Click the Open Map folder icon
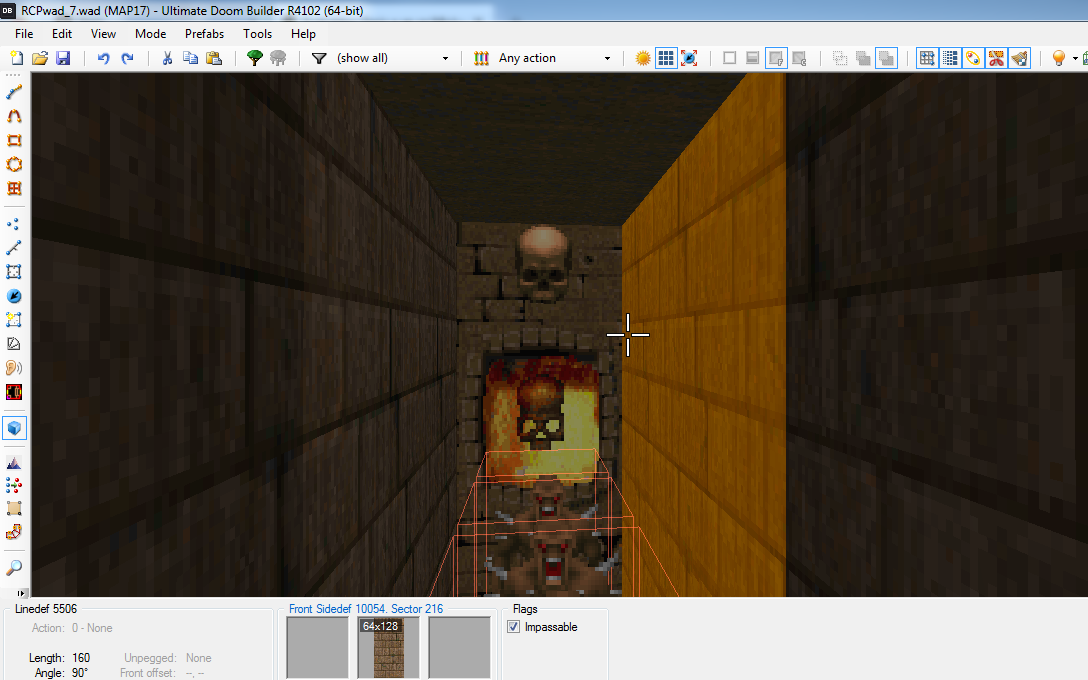This screenshot has width=1088, height=680. point(40,58)
